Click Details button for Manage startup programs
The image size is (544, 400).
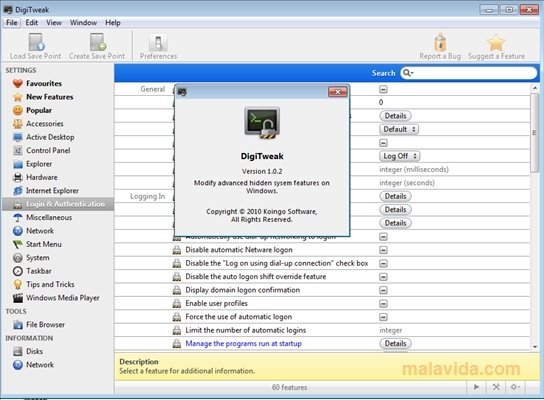click(396, 343)
